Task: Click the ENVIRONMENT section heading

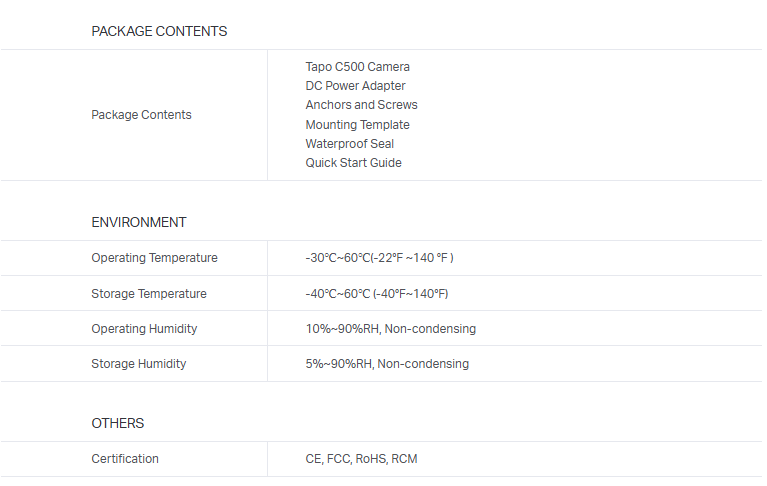Action: (x=138, y=222)
